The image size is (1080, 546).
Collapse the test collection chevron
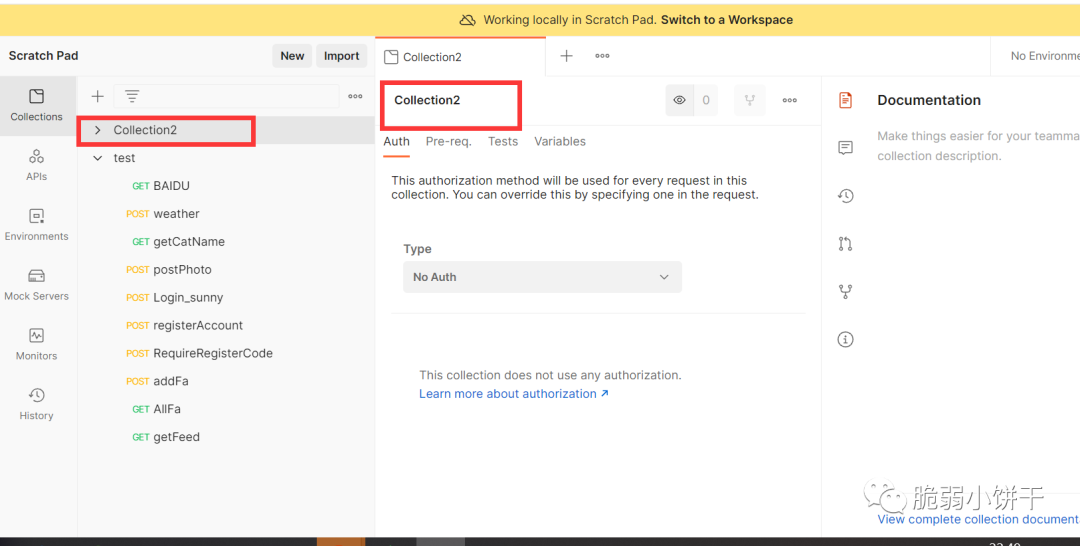[98, 158]
